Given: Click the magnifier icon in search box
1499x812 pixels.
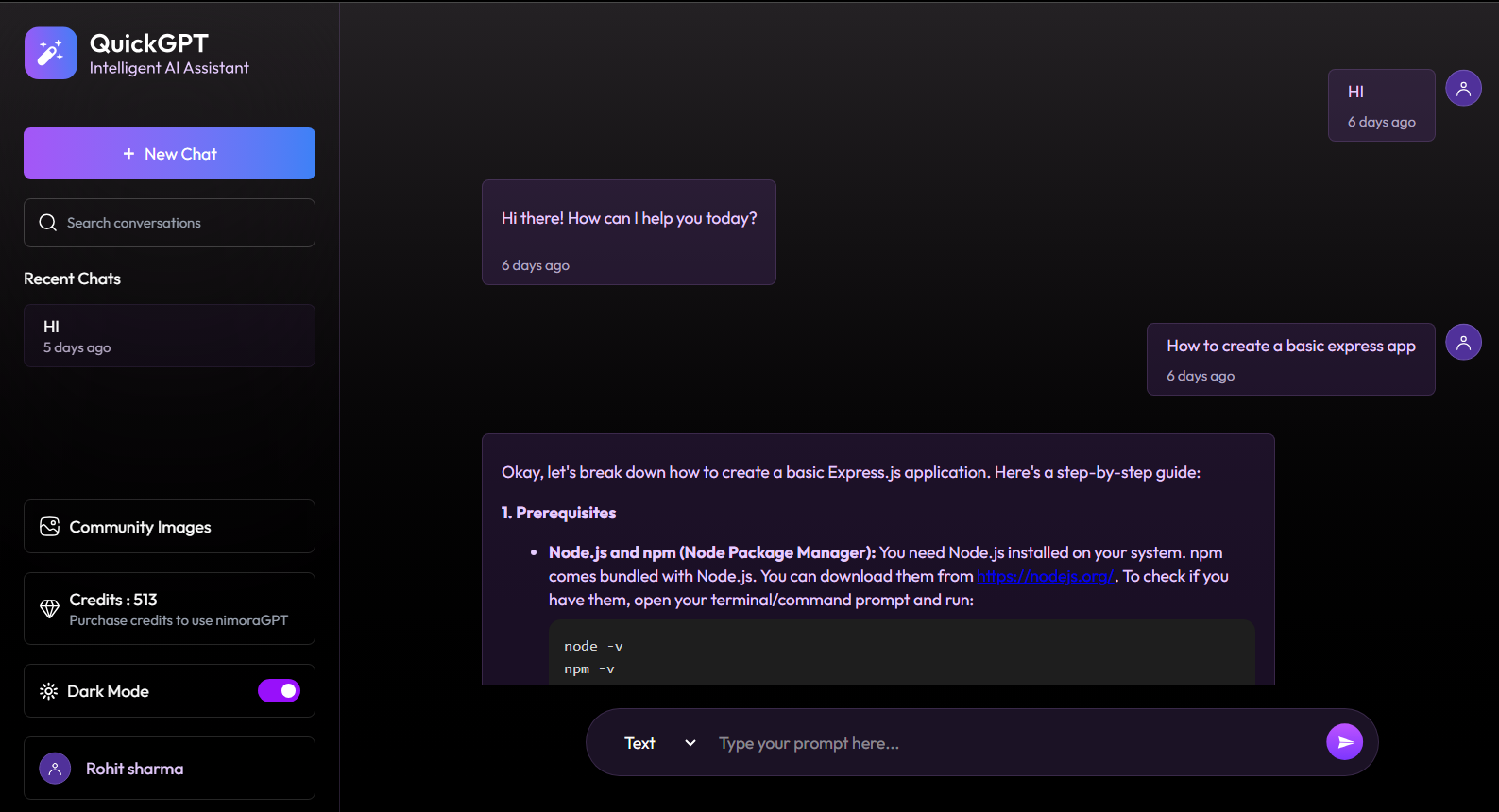Looking at the screenshot, I should click(48, 223).
